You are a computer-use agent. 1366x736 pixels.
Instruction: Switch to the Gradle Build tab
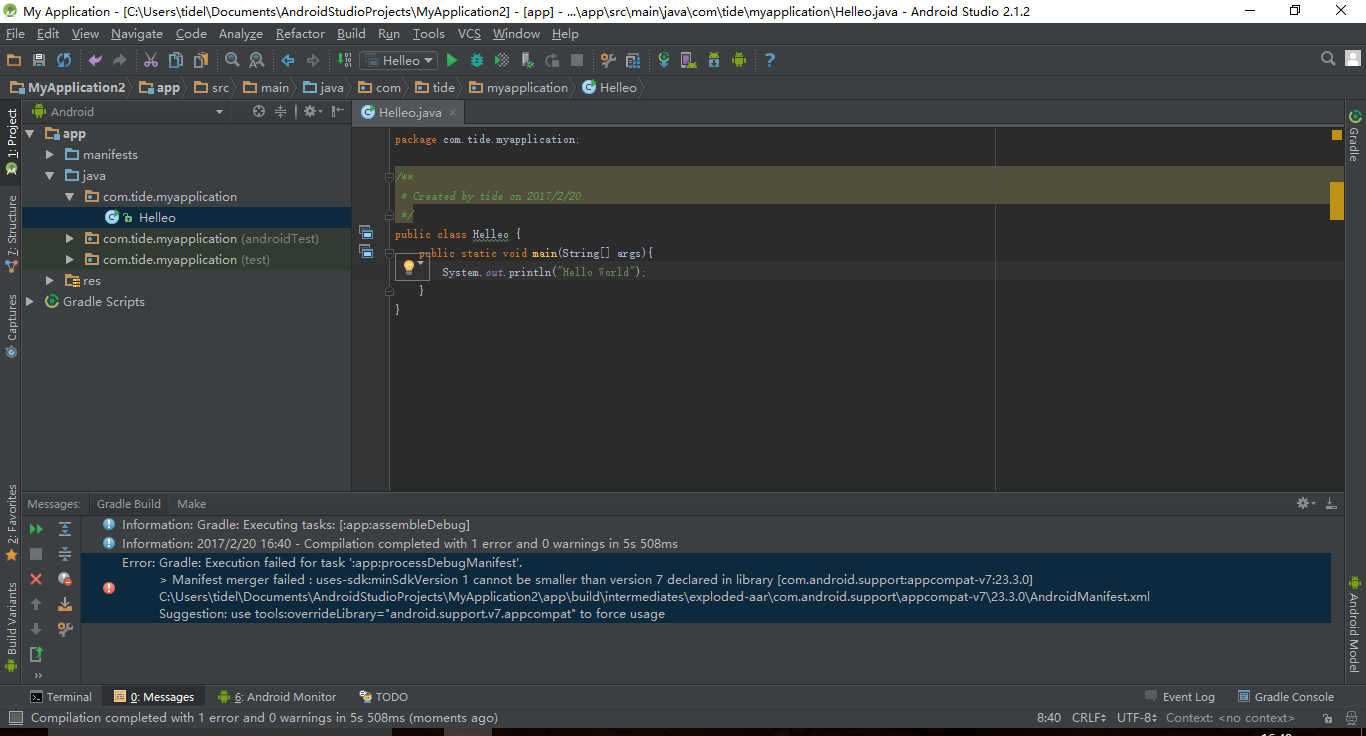point(129,504)
